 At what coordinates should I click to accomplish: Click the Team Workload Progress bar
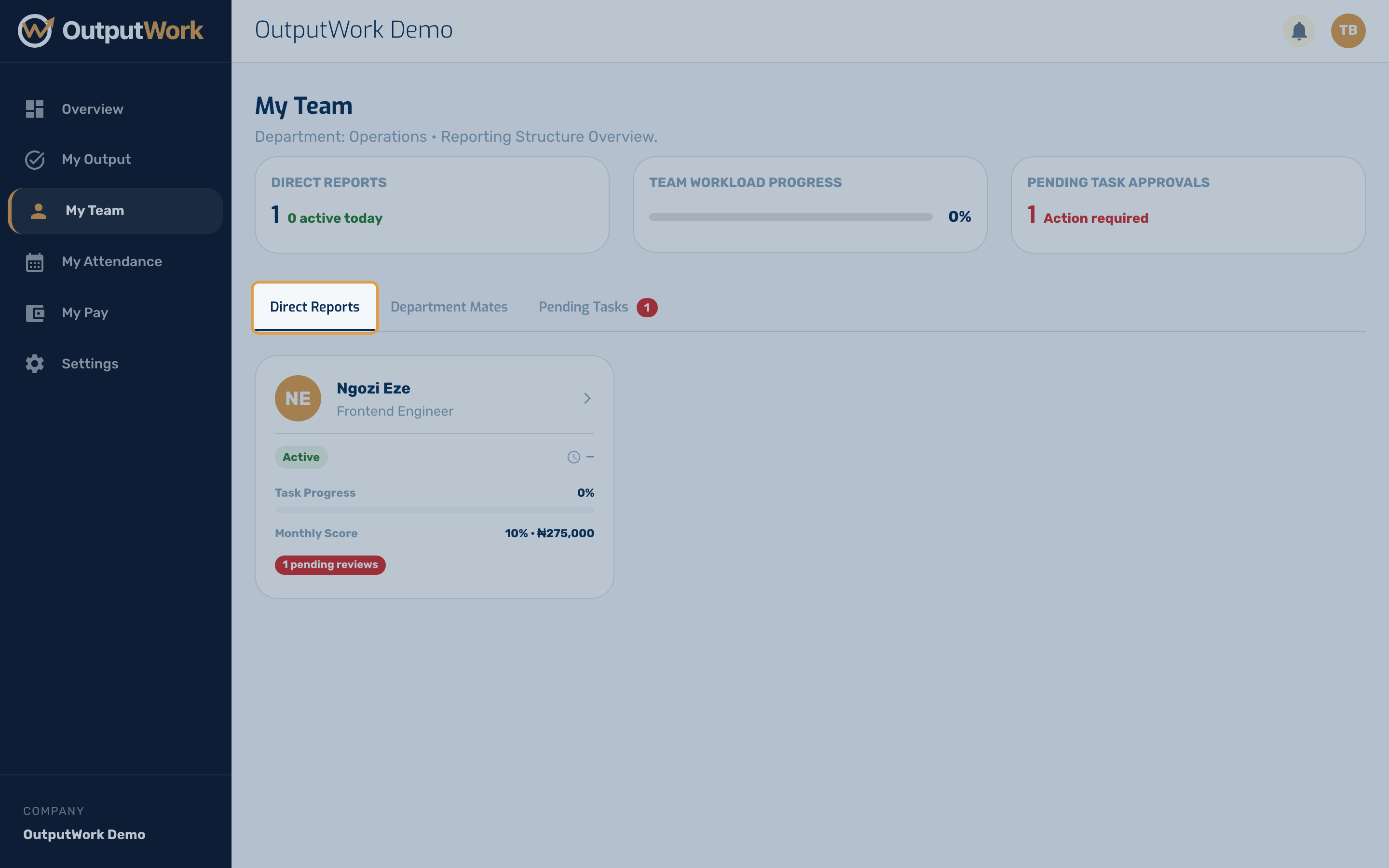pyautogui.click(x=790, y=217)
